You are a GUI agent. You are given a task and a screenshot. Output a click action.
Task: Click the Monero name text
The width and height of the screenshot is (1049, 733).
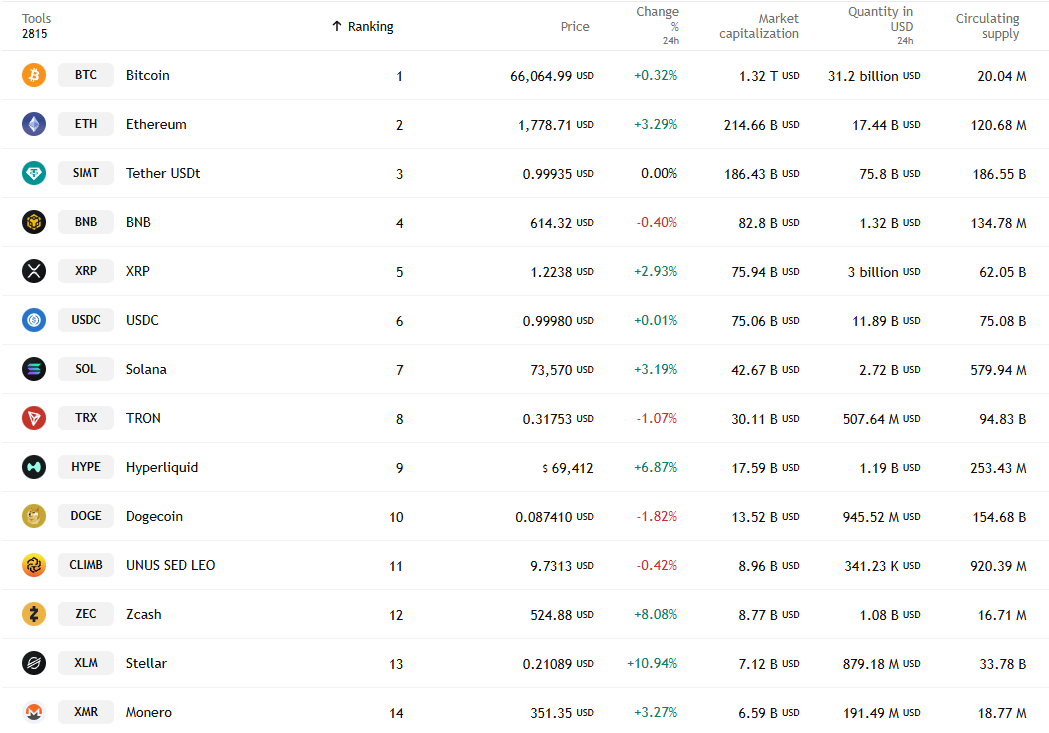click(x=149, y=712)
